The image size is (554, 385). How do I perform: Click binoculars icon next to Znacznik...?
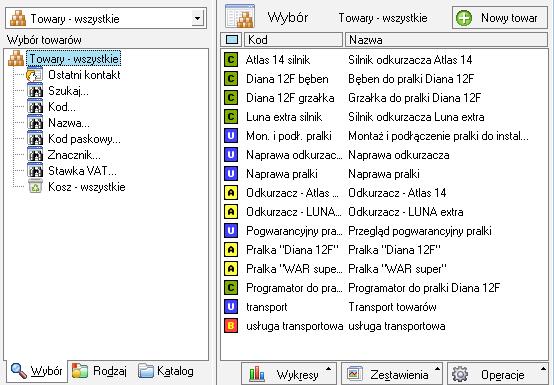(x=35, y=155)
